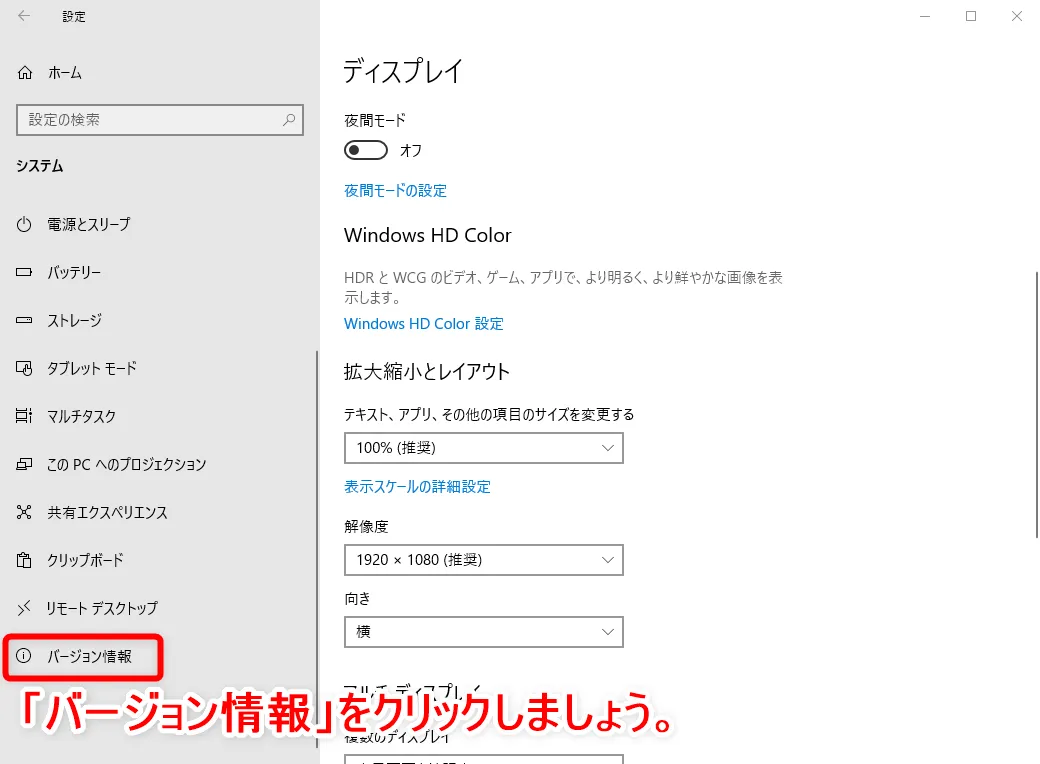Viewport: 1040px width, 764px height.
Task: Select the power icon beside 電源とスリープ
Action: pyautogui.click(x=24, y=224)
